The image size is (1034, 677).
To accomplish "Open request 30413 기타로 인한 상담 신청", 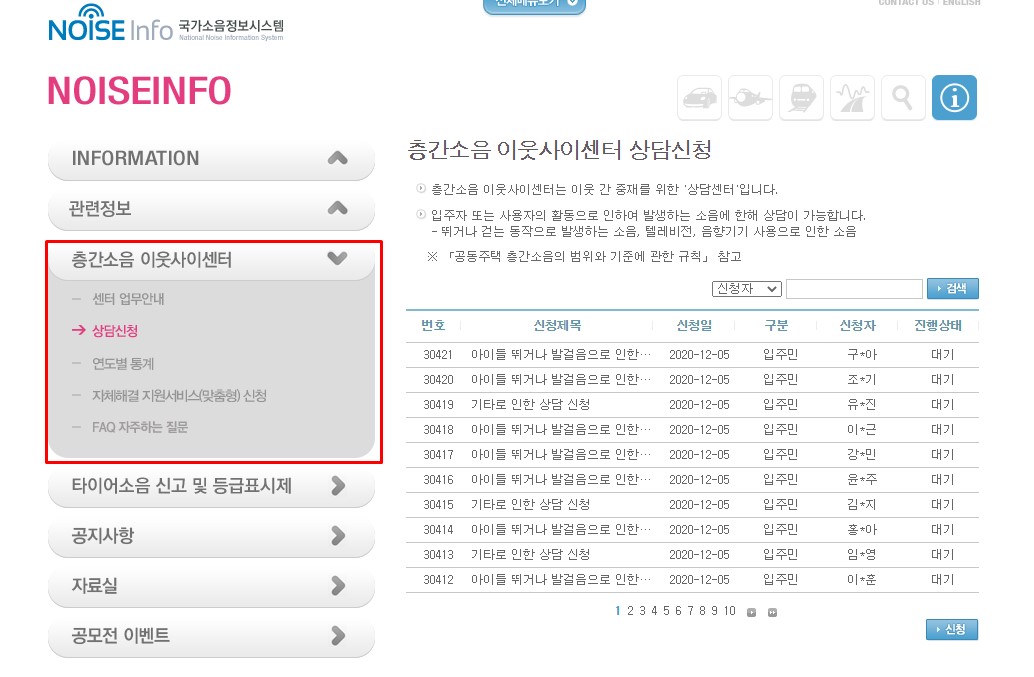I will pos(530,555).
